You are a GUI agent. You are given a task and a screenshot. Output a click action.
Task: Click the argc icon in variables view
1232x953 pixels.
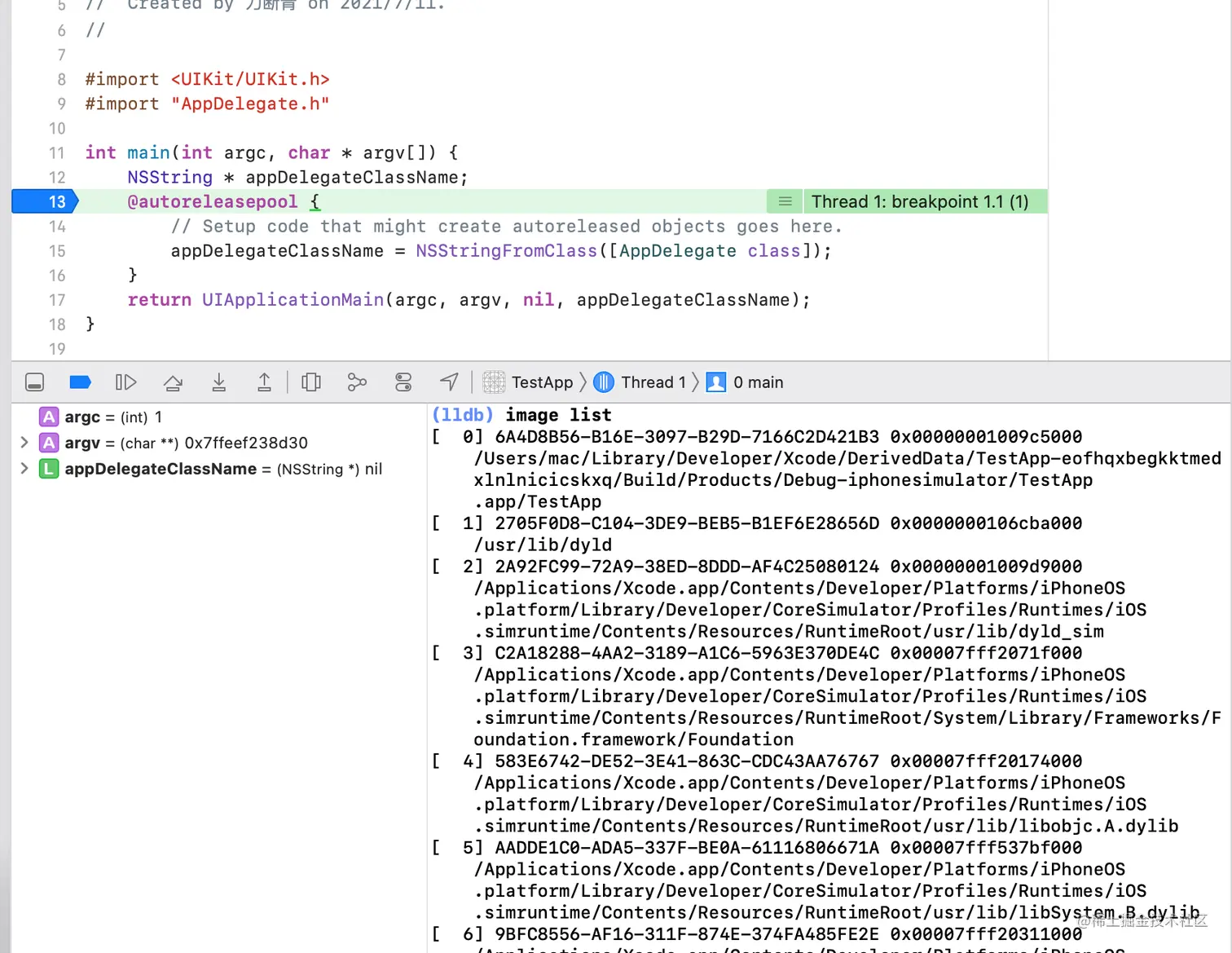tap(49, 417)
